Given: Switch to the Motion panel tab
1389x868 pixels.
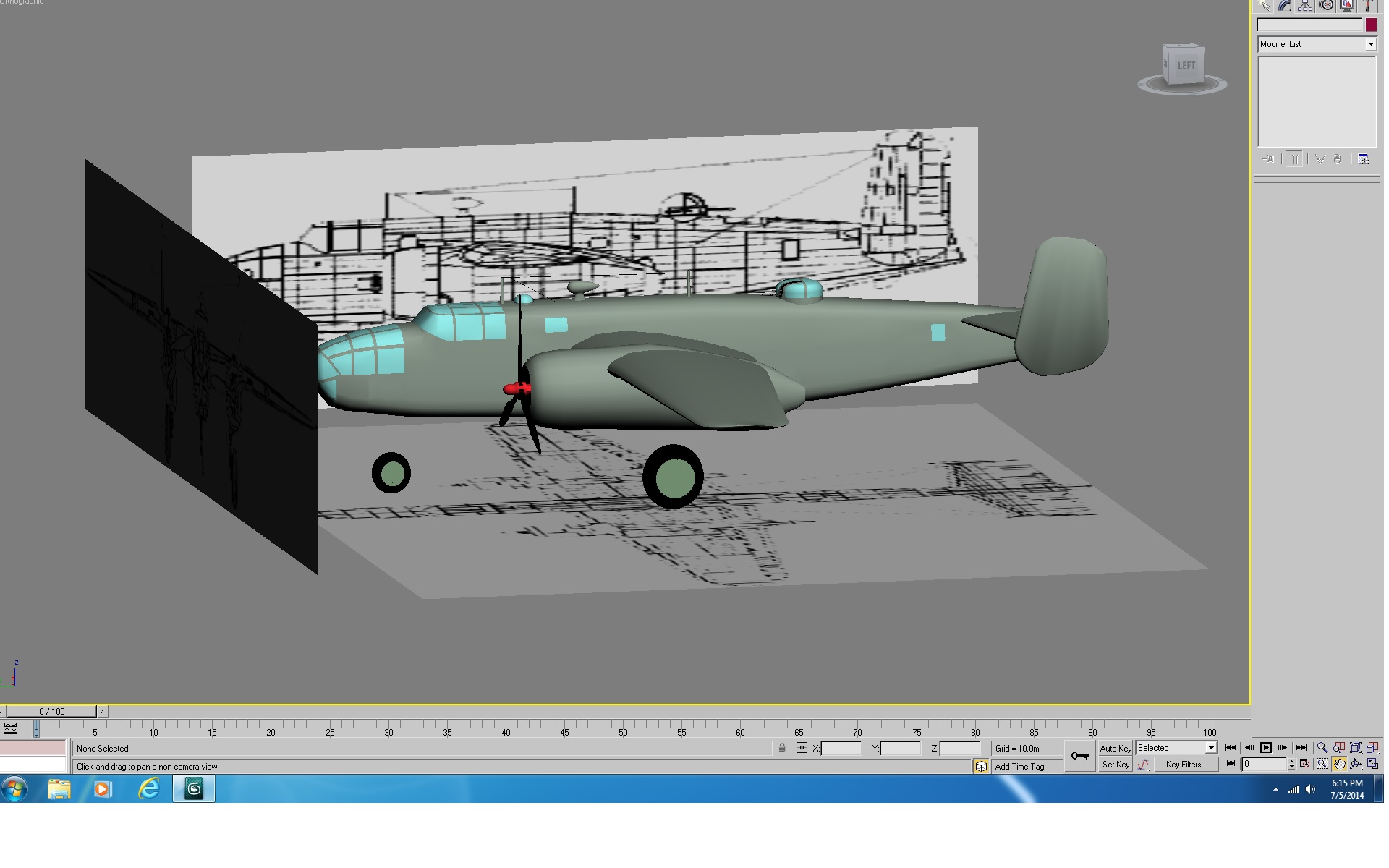Looking at the screenshot, I should pos(1326,6).
